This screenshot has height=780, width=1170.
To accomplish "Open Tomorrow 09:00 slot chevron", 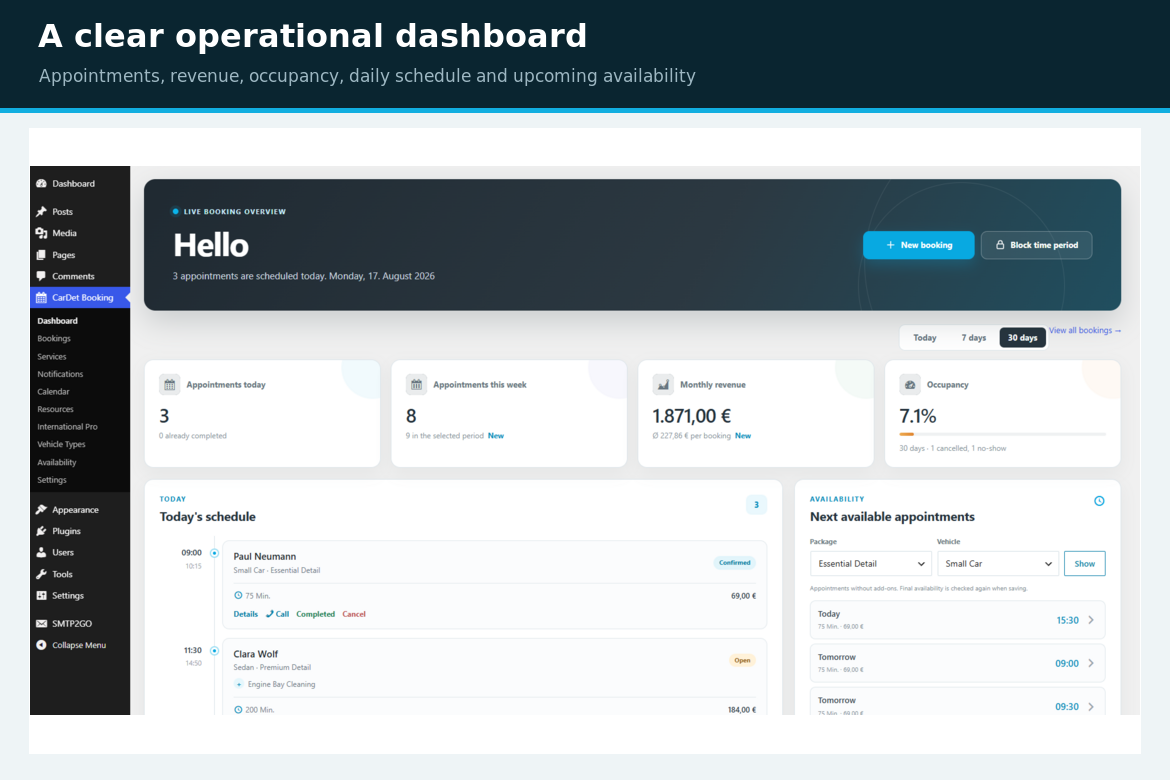I will click(1091, 664).
